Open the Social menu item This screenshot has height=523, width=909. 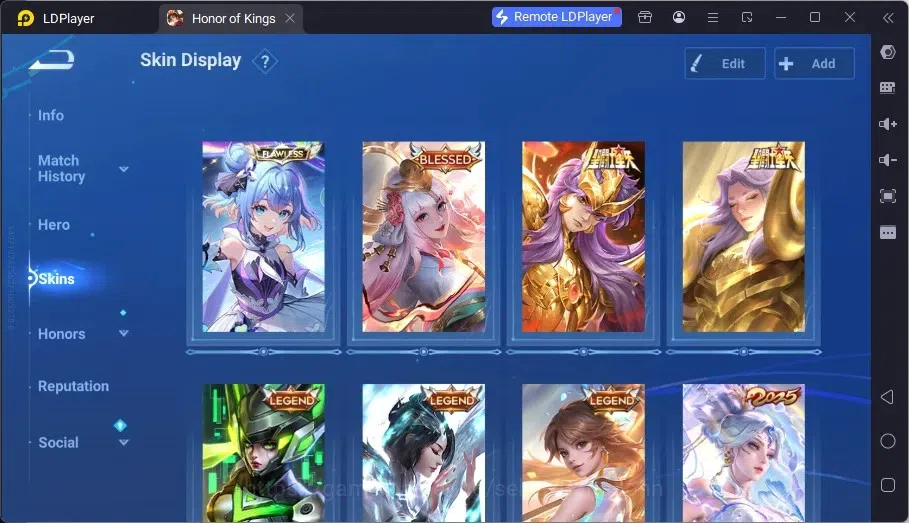(x=58, y=442)
